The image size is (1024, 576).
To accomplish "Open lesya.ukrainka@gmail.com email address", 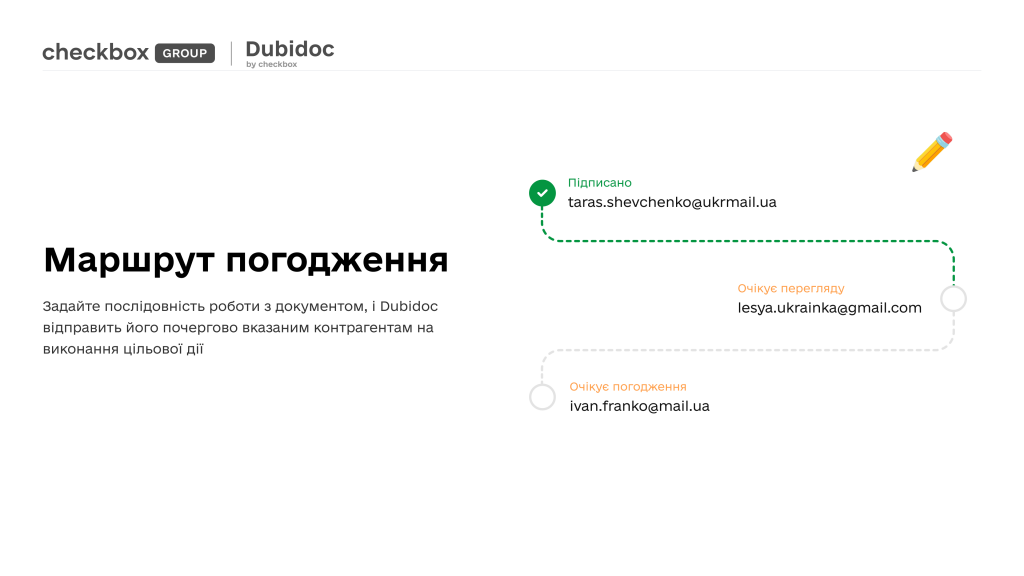I will [x=829, y=308].
